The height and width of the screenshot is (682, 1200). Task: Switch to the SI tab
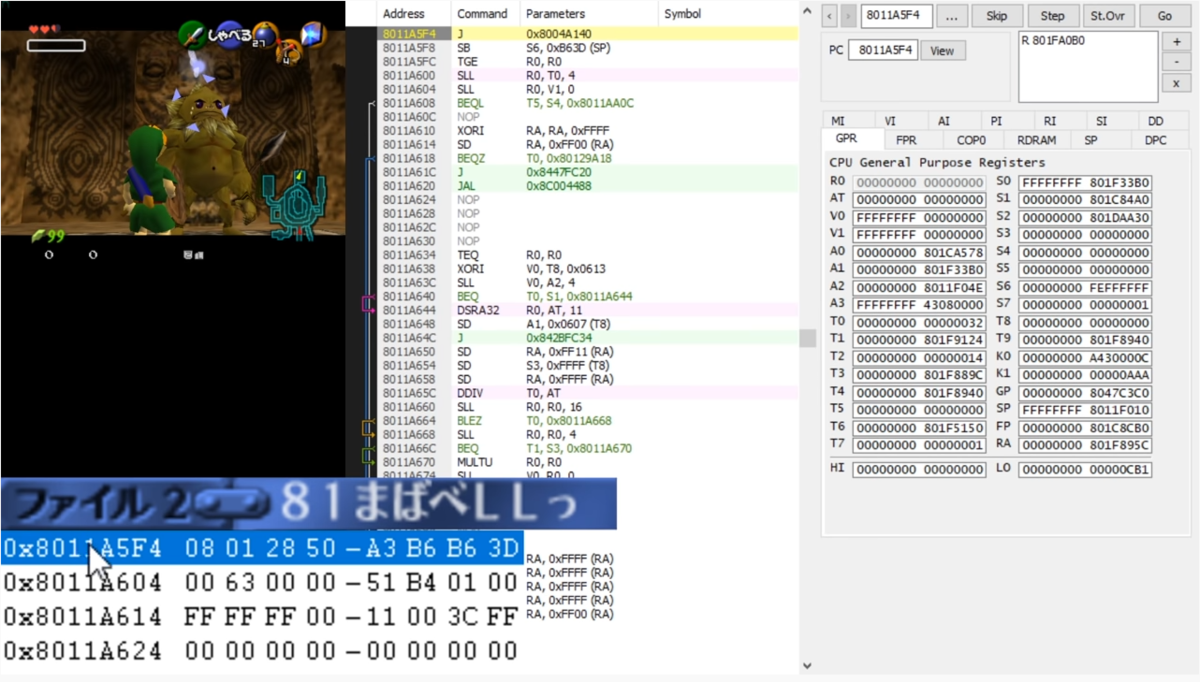coord(1102,121)
